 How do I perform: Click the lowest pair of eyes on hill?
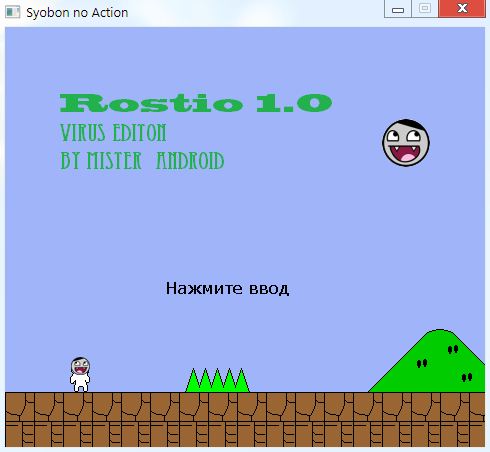[467, 377]
